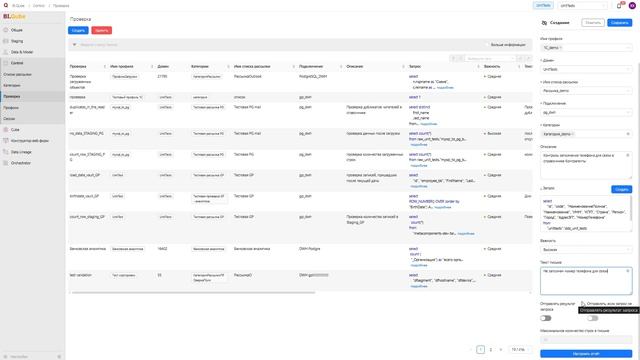Click the blue Создать button above table

tap(78, 30)
